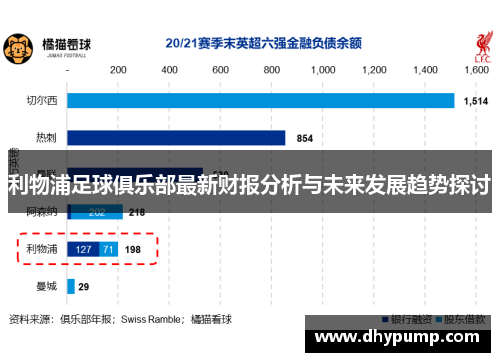The image size is (500, 362).
Task: Click the 200 axis tick label
Action: (118, 70)
